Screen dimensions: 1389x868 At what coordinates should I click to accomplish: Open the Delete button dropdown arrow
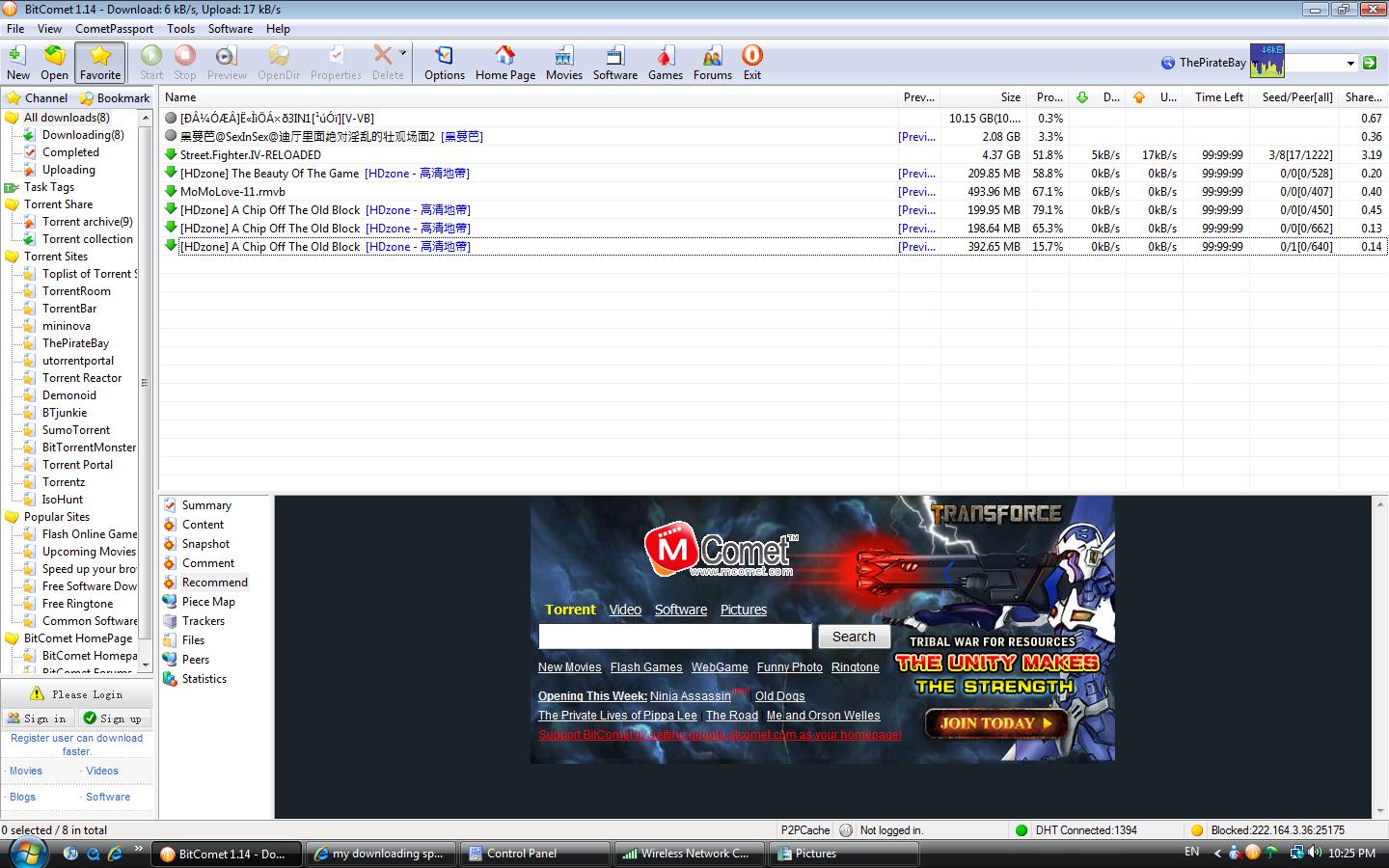(403, 52)
